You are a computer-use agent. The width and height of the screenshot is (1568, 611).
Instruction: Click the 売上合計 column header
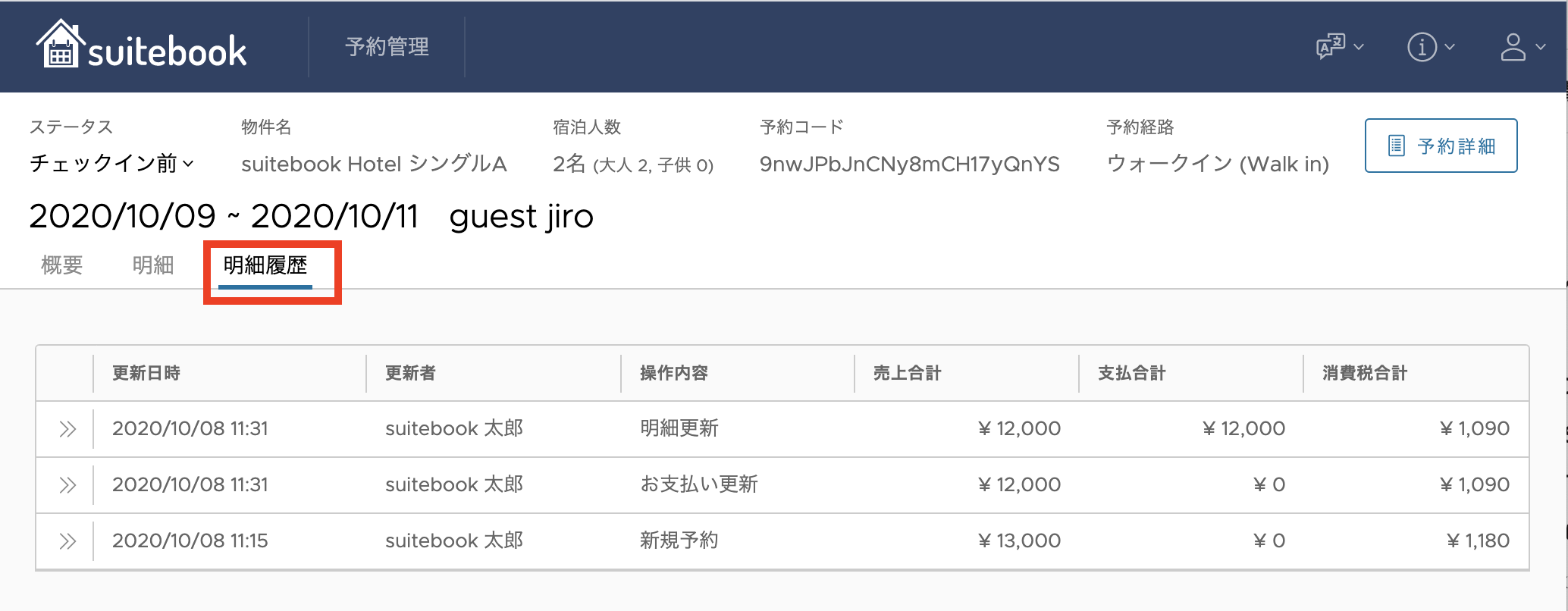pos(907,373)
